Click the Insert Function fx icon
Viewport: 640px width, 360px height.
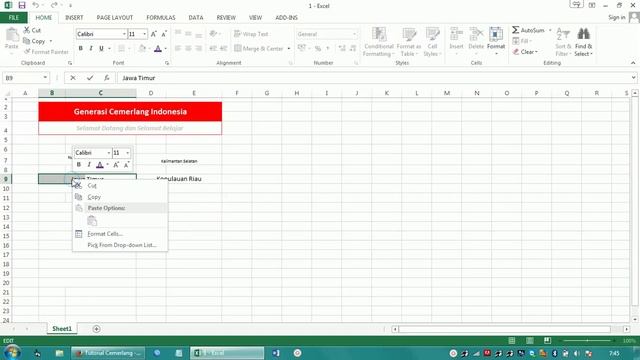pos(106,78)
